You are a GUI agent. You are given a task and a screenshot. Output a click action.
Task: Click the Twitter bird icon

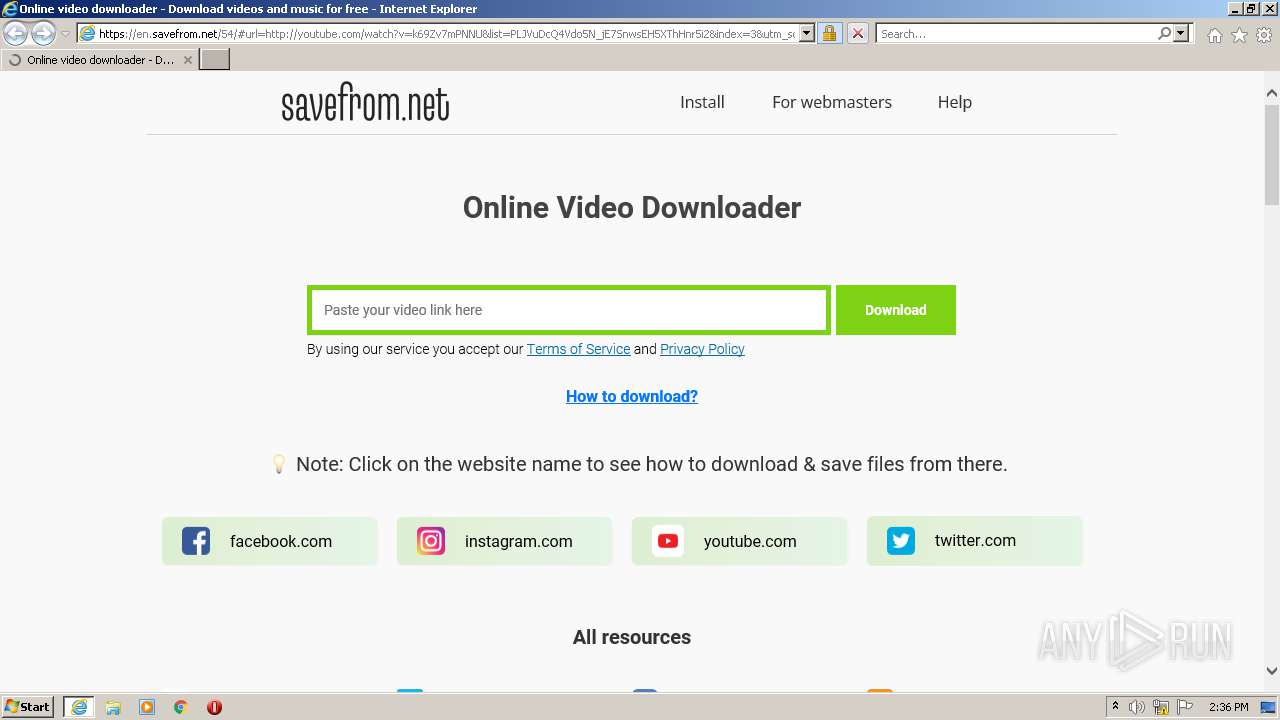[x=901, y=541]
